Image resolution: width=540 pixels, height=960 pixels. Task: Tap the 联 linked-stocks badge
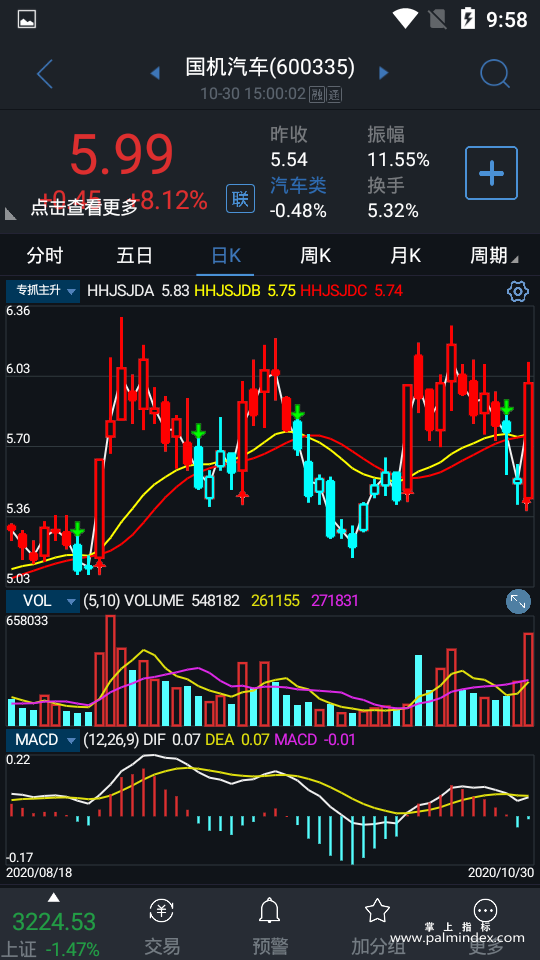tap(241, 199)
